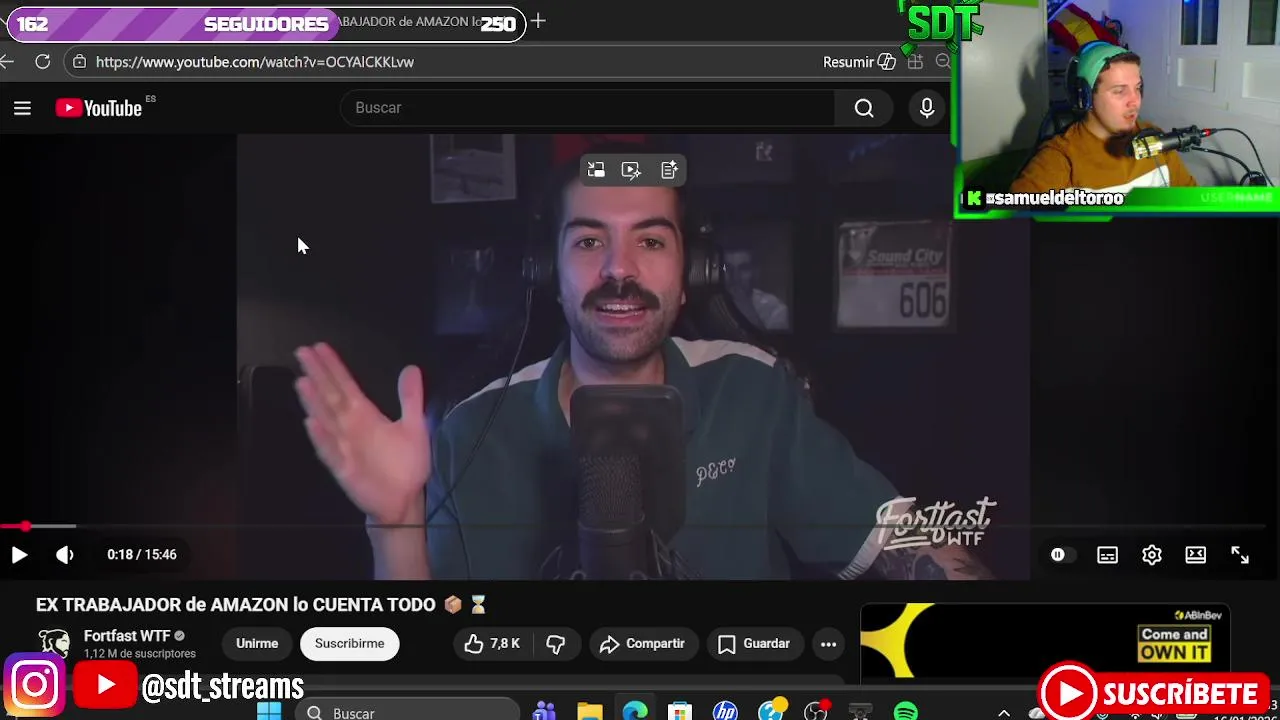Open the Fortfast WTF channel name link

[x=127, y=636]
